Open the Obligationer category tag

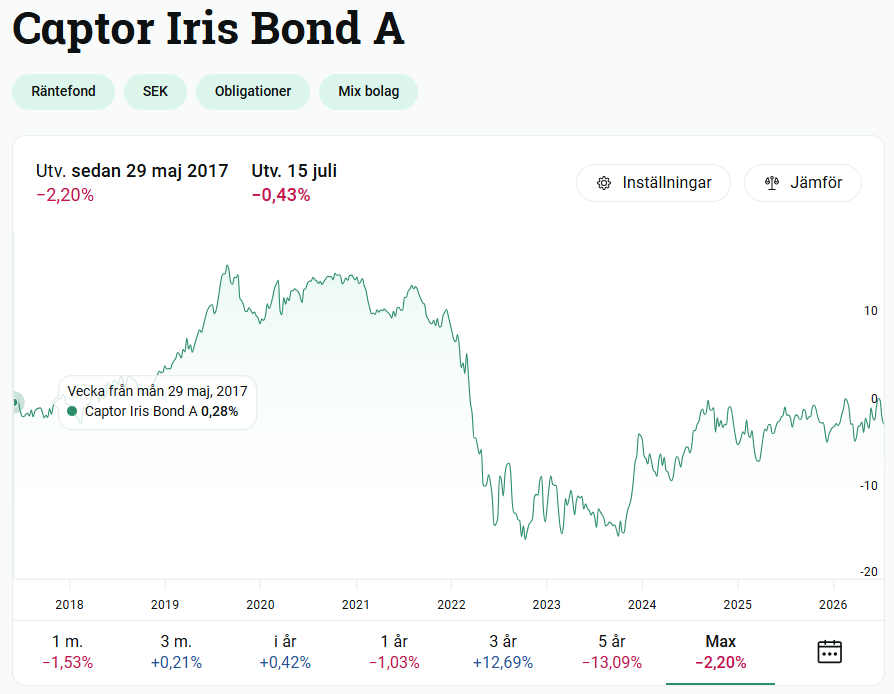tap(253, 92)
